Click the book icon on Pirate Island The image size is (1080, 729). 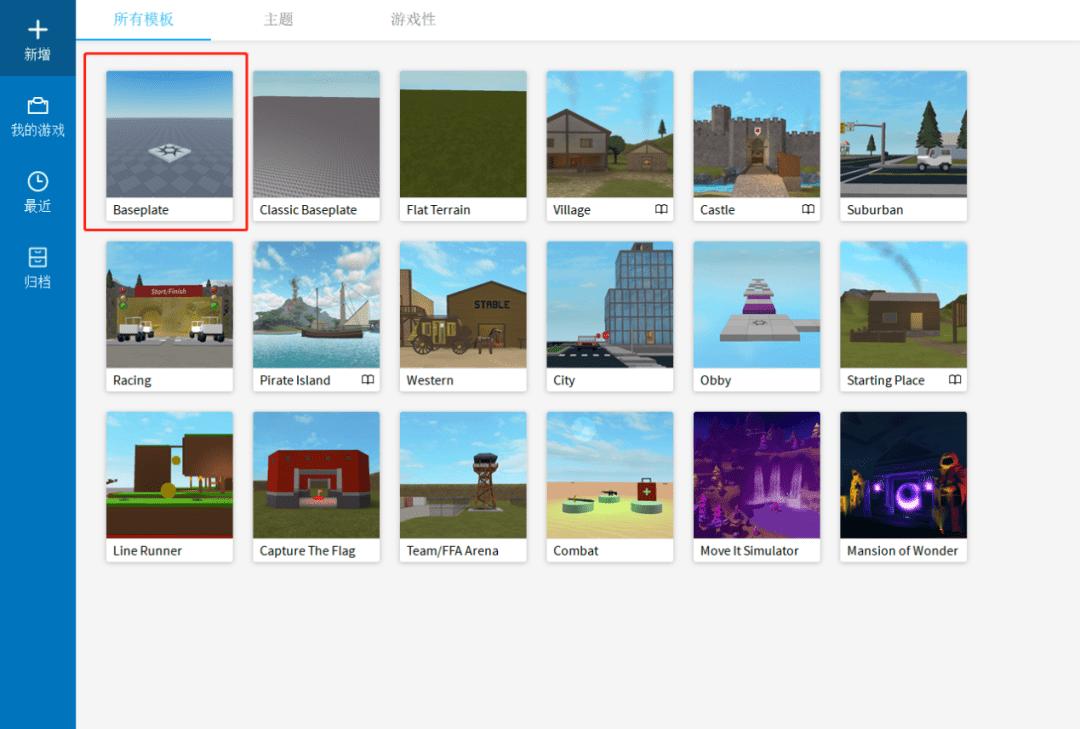pos(368,380)
